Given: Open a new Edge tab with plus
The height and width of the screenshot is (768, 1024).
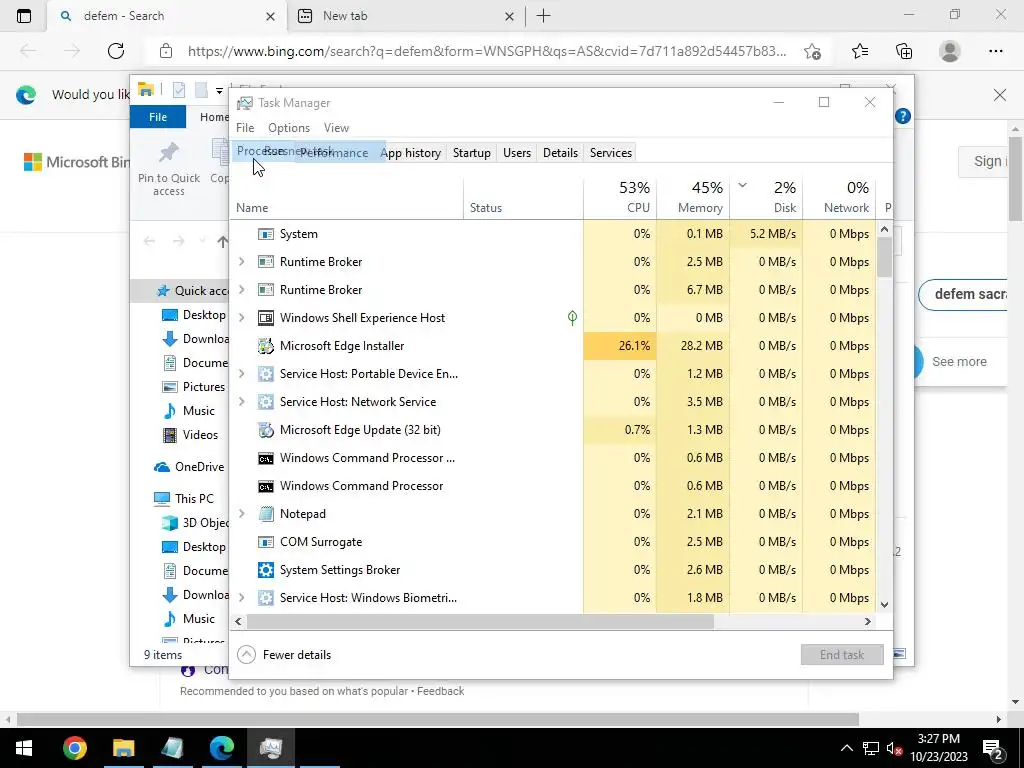Looking at the screenshot, I should 543,16.
